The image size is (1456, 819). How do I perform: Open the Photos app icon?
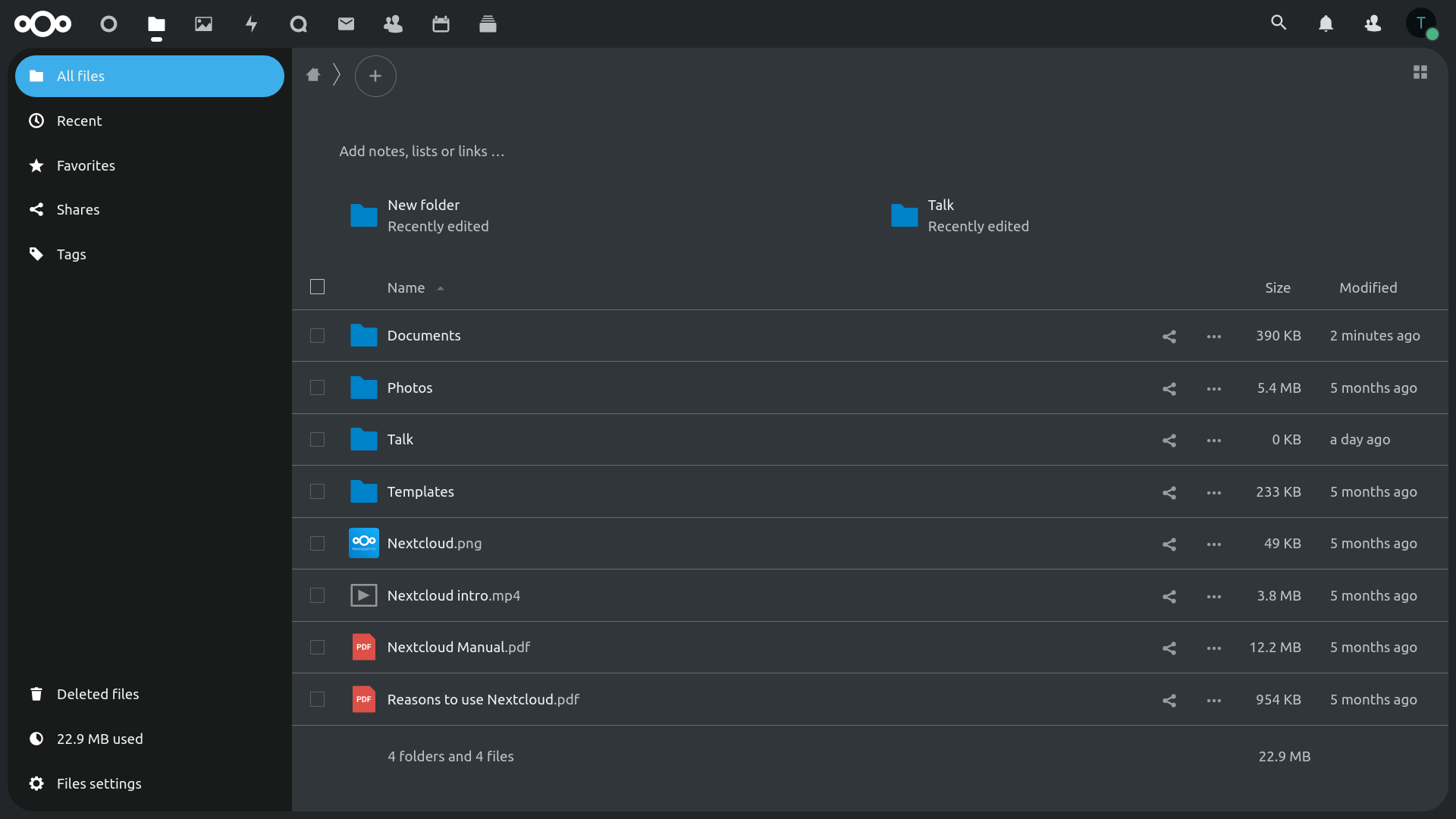[x=203, y=24]
